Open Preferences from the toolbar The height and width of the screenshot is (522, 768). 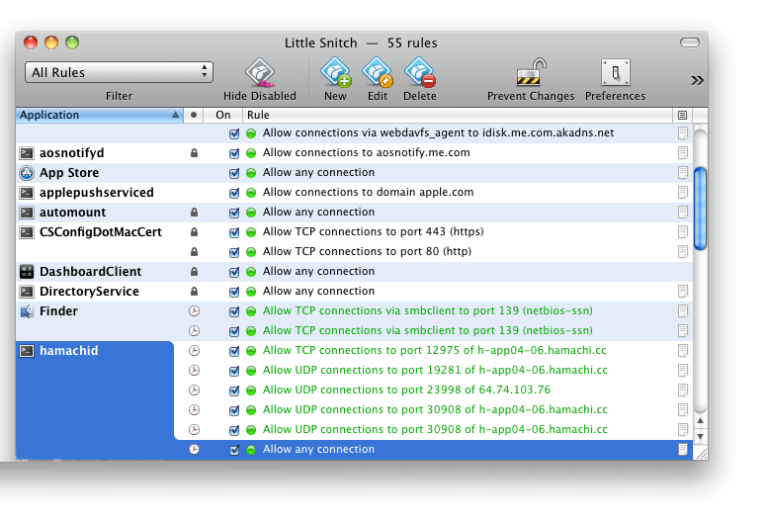[x=616, y=72]
